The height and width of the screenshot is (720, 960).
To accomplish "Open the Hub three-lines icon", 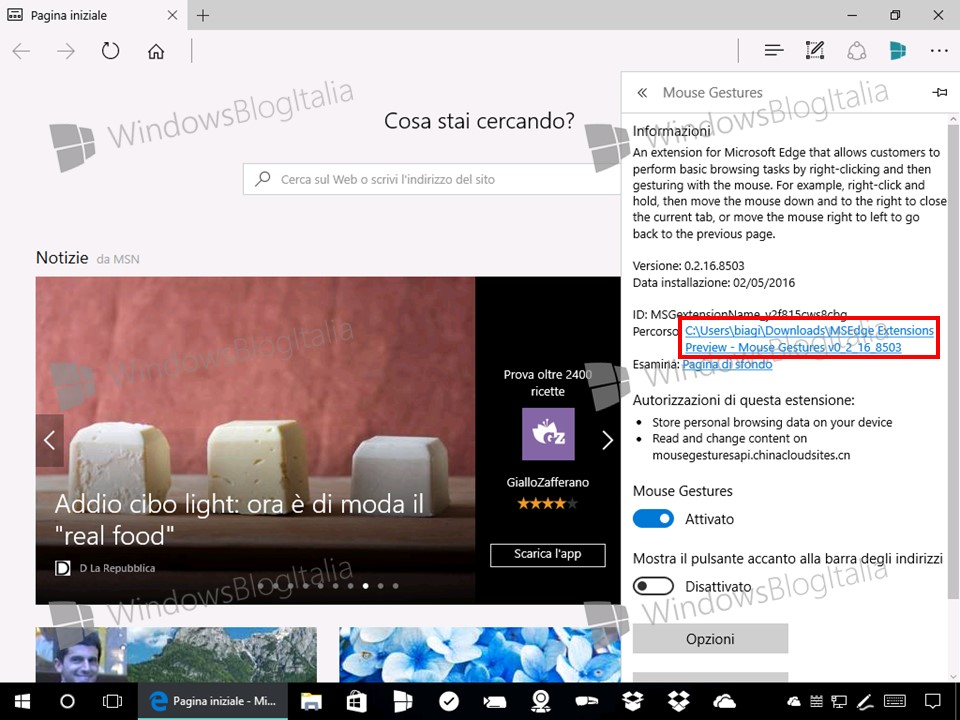I will (x=774, y=50).
